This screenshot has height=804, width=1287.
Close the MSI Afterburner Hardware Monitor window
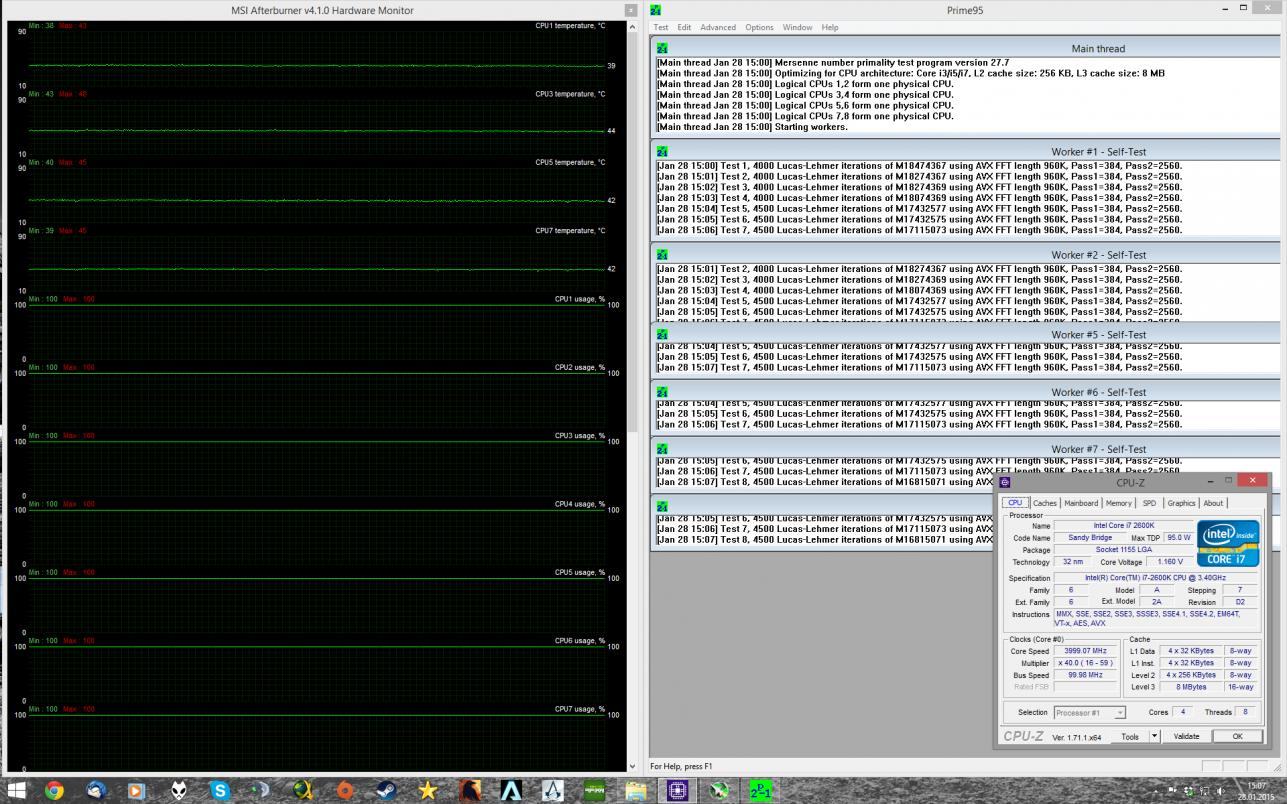[630, 10]
